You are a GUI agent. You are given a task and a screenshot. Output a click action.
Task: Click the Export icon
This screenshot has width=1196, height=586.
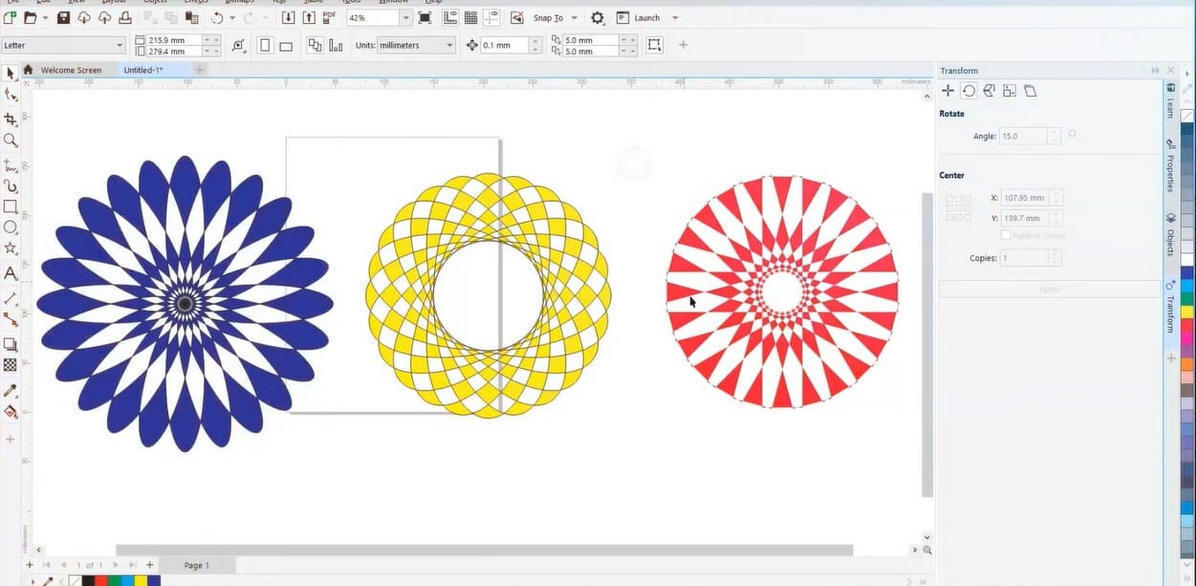(309, 18)
